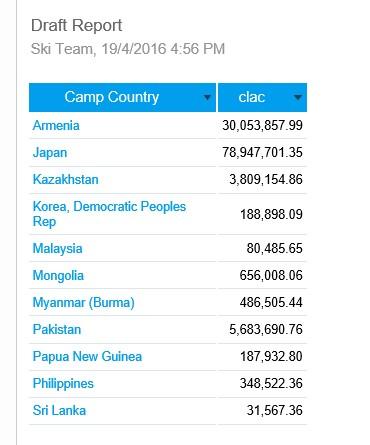Open the Pakistan link

pyautogui.click(x=57, y=330)
